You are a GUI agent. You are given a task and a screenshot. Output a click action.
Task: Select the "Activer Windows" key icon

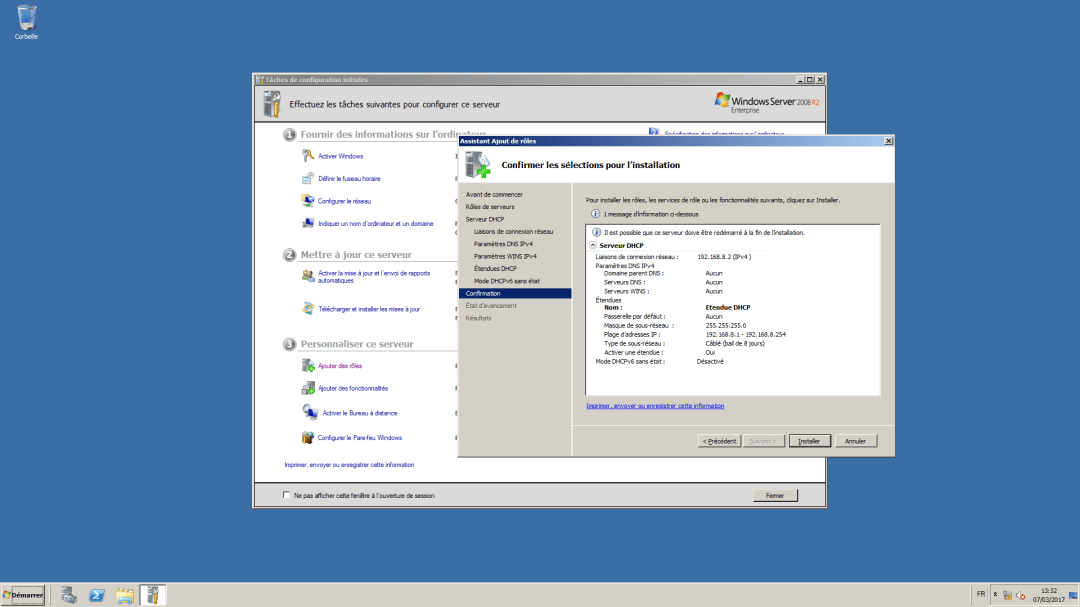(306, 155)
